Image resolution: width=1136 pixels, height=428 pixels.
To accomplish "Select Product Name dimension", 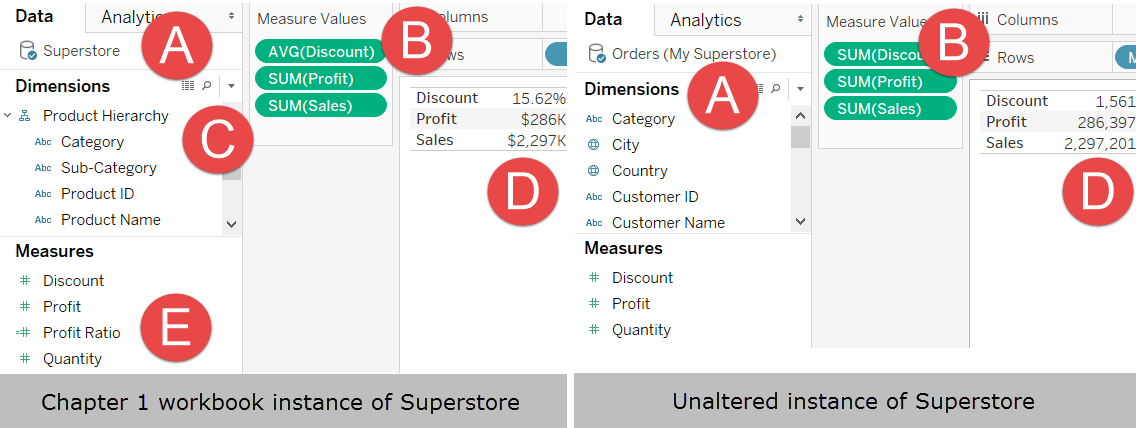I will tap(111, 219).
